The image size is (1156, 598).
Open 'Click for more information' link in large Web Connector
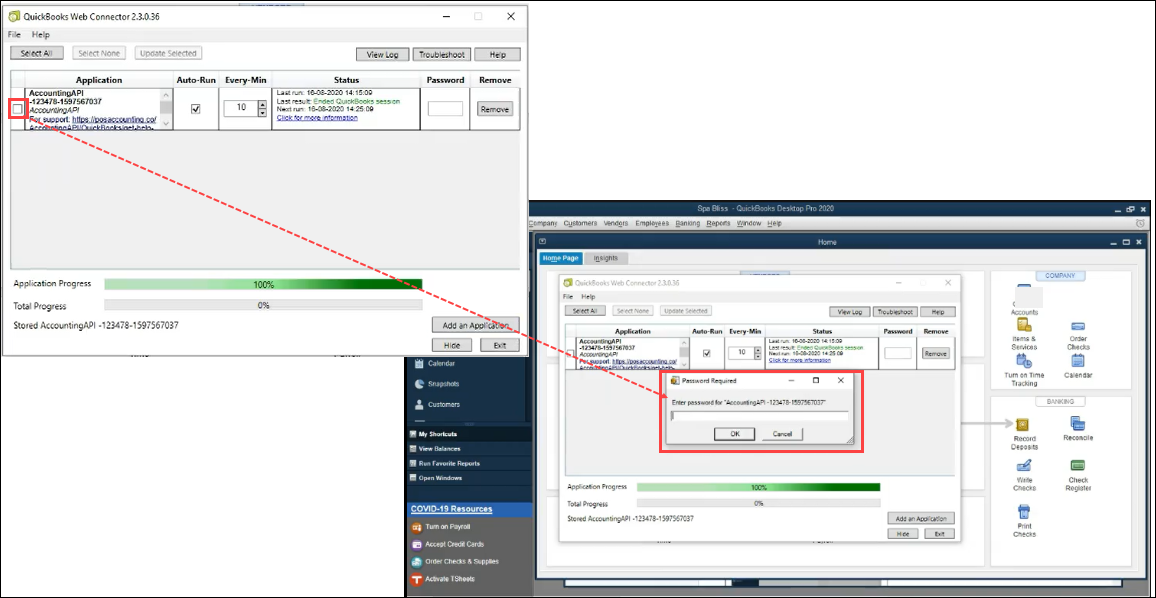pos(317,117)
